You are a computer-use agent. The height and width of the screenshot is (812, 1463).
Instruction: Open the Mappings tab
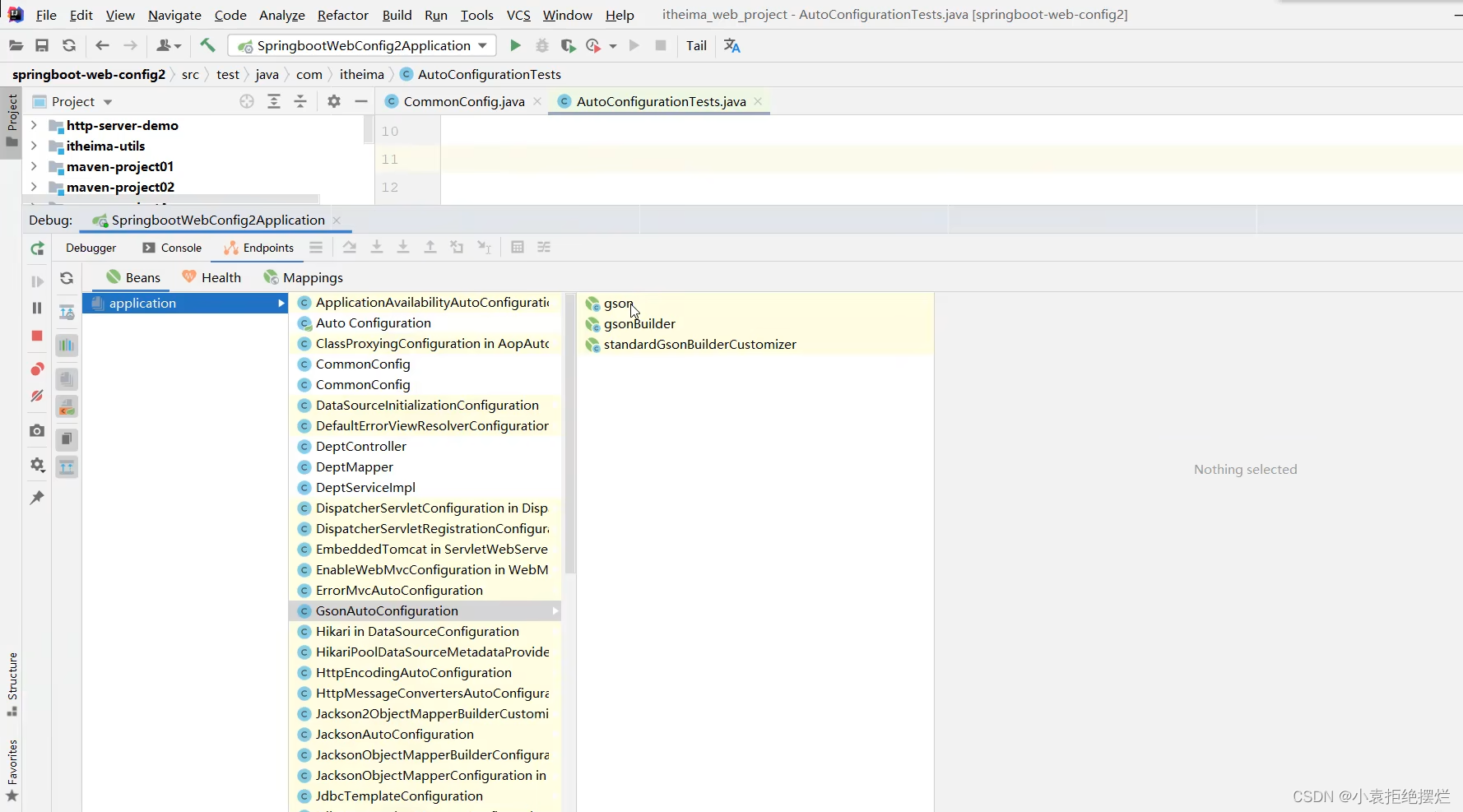point(304,278)
